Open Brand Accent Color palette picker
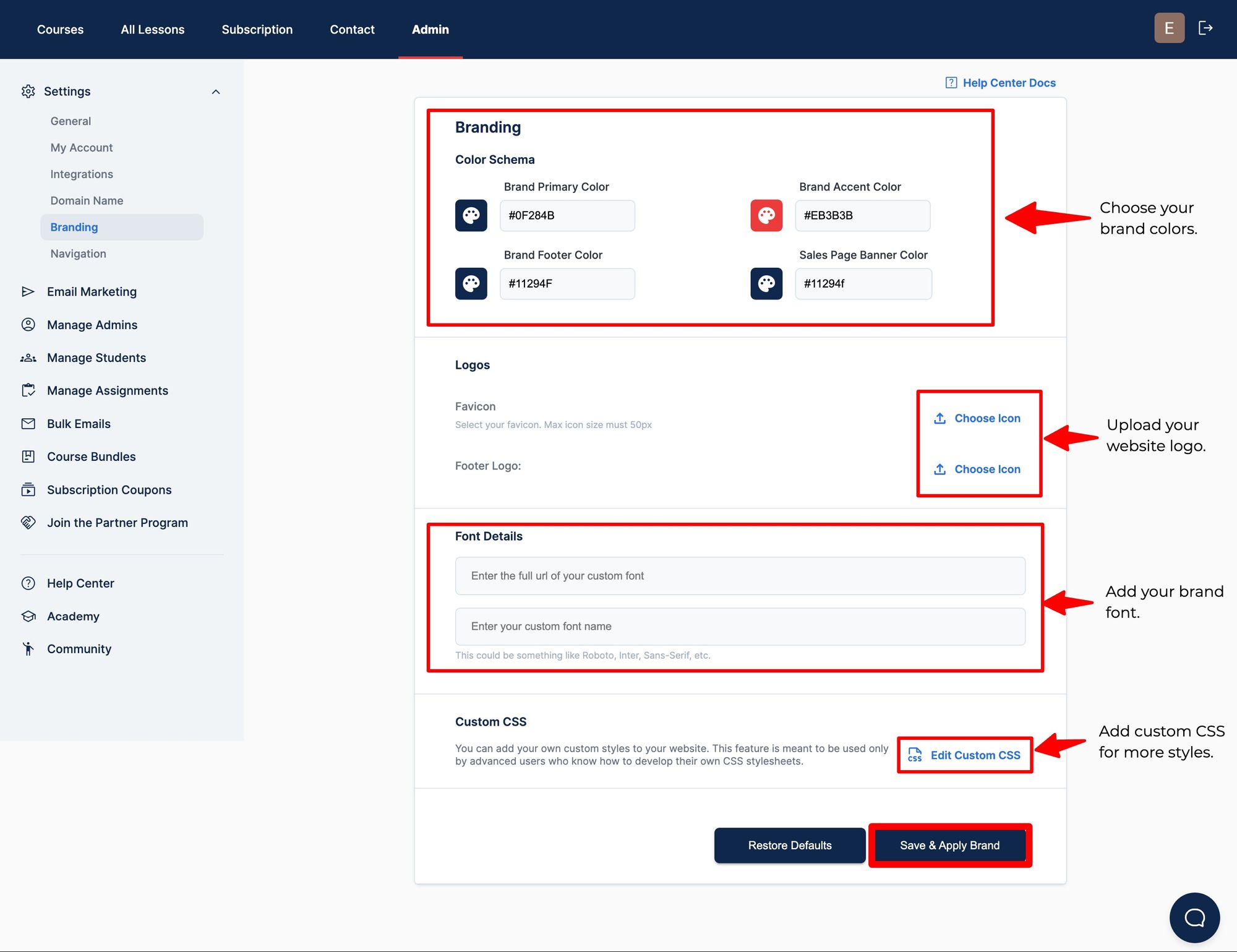This screenshot has width=1237, height=952. tap(766, 215)
